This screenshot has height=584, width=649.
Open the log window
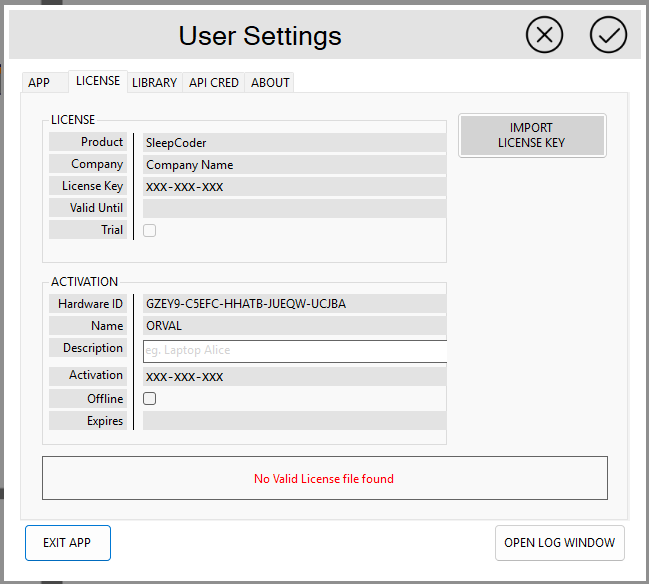(560, 543)
